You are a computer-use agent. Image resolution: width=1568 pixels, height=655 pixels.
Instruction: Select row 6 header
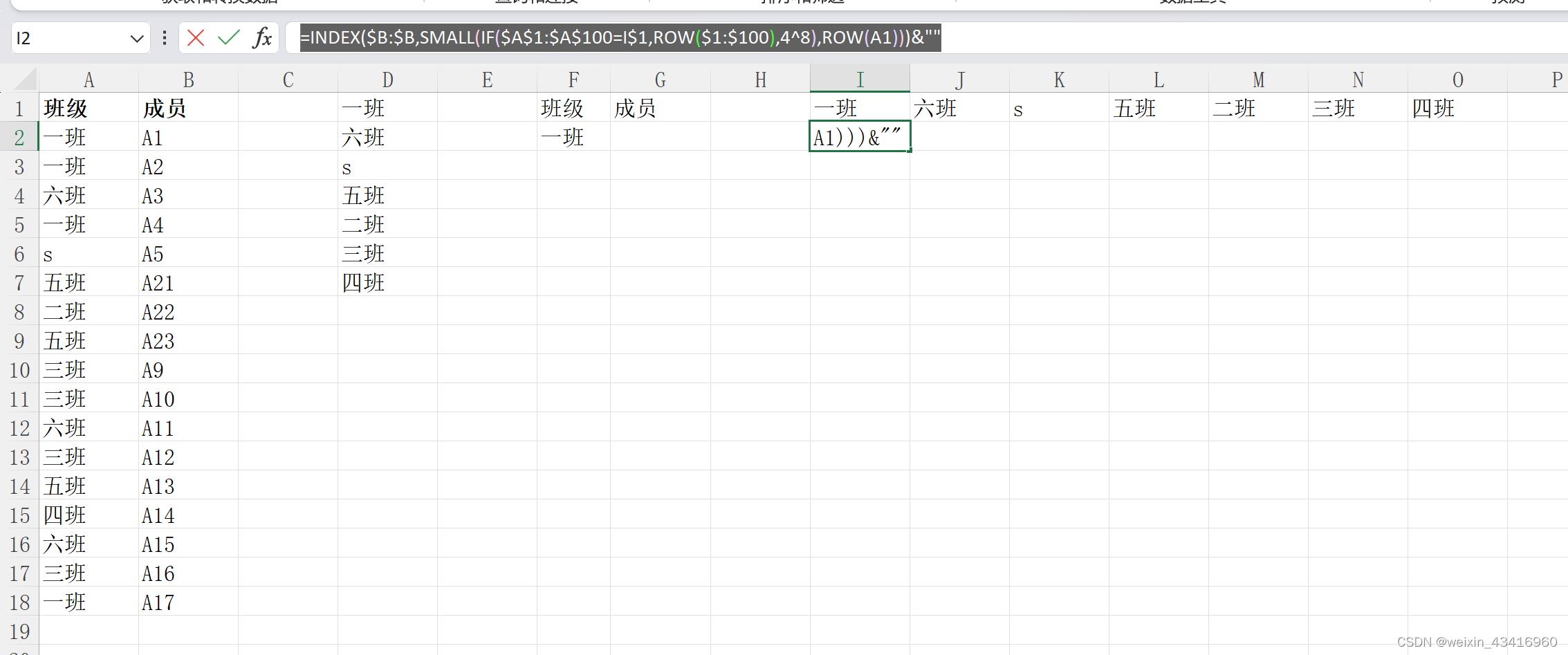pos(19,253)
